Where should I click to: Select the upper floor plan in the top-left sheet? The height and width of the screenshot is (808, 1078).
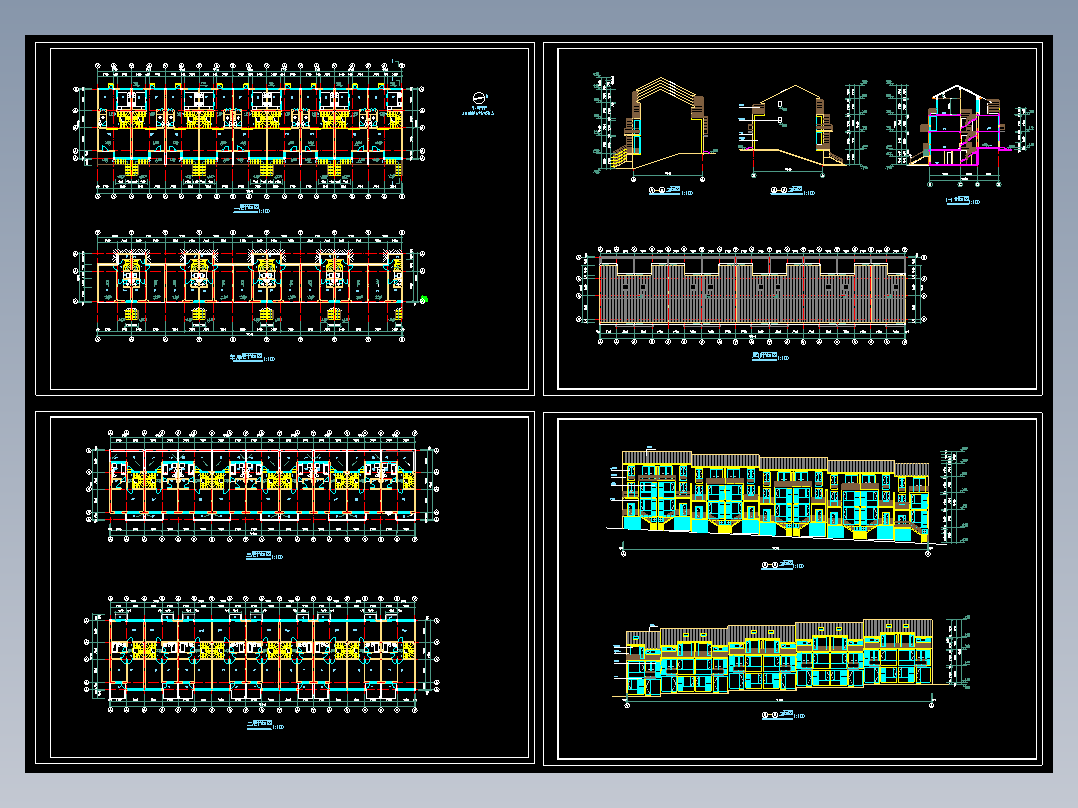249,129
